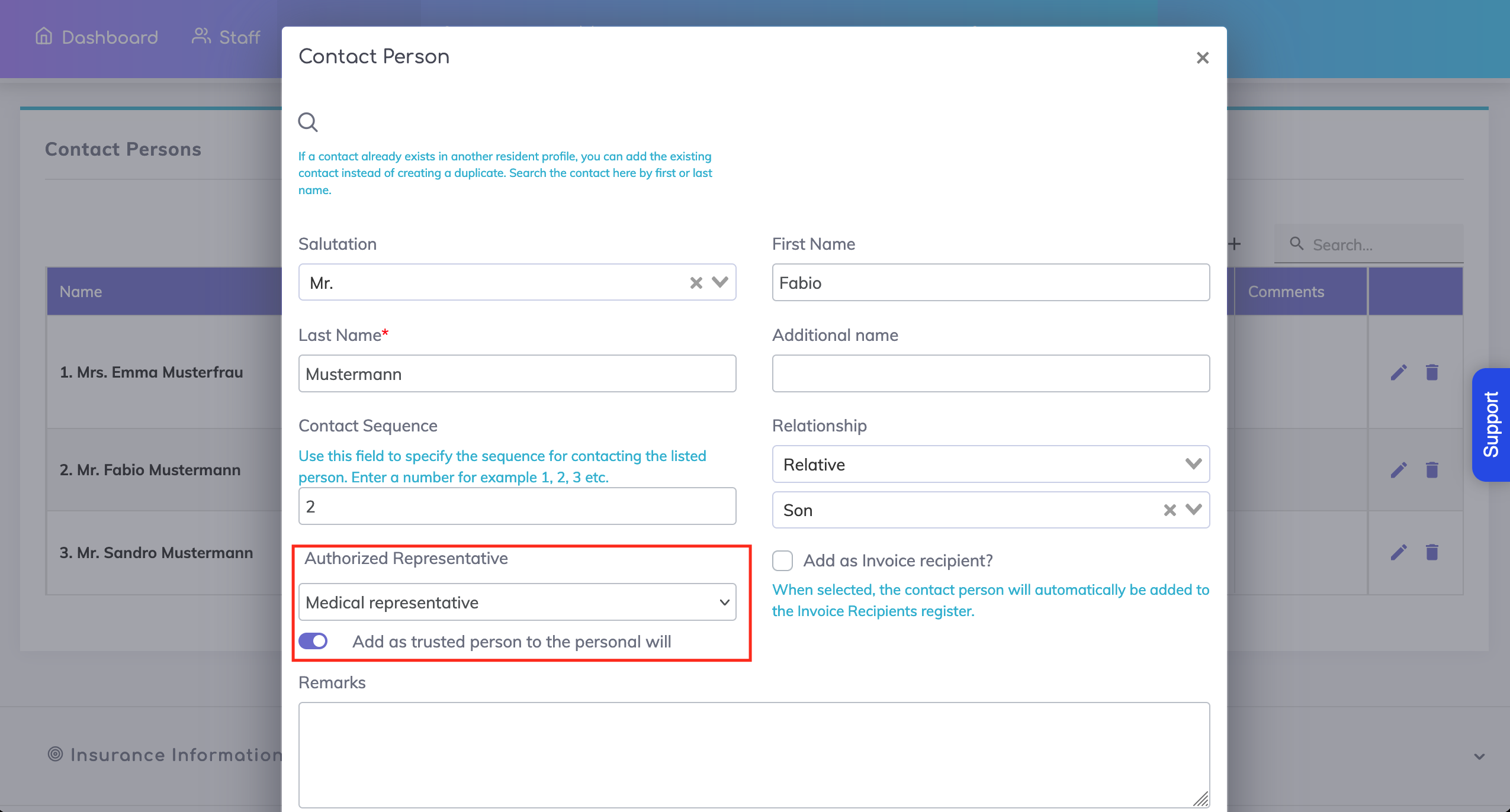The image size is (1510, 812).
Task: Expand the Insurance Information section chevron
Action: pyautogui.click(x=1479, y=756)
